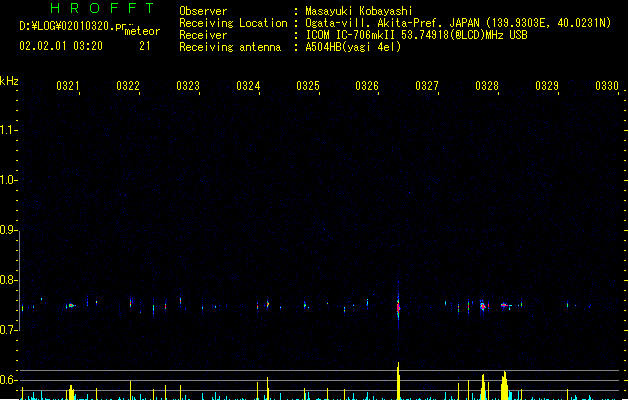Click the 0323 time marker
Screen dimensions: 629x400
[187, 85]
